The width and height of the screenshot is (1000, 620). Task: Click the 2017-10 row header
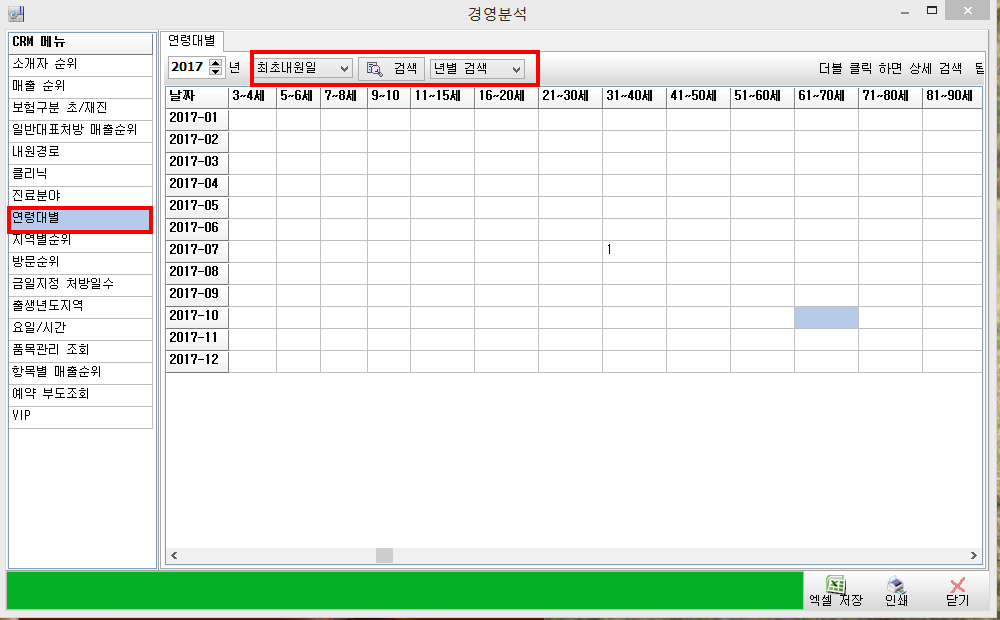(x=196, y=316)
